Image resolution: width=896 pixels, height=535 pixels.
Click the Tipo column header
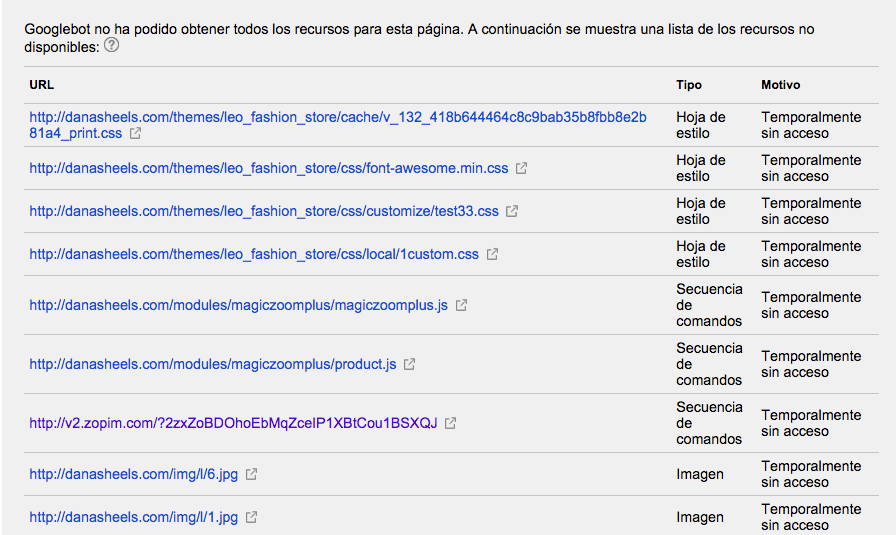pos(689,85)
